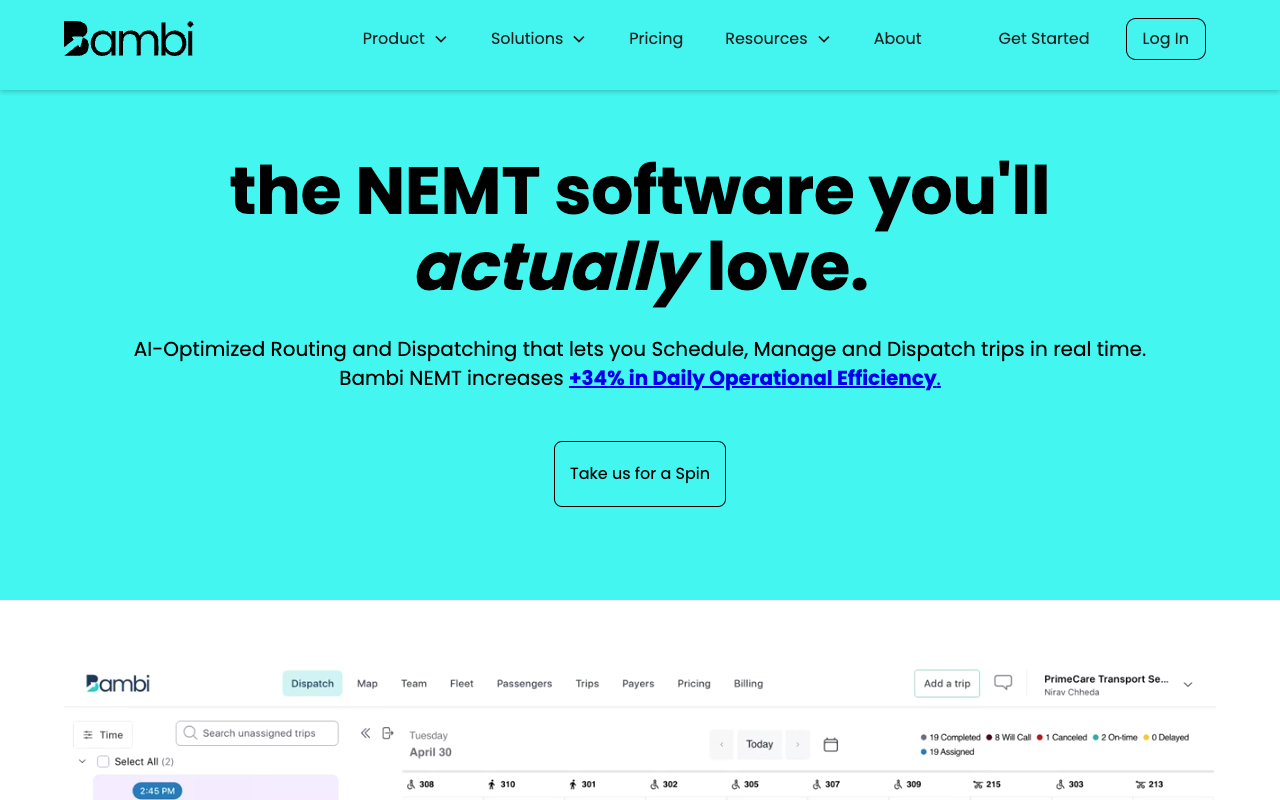
Task: Click the Time filter button
Action: click(103, 735)
